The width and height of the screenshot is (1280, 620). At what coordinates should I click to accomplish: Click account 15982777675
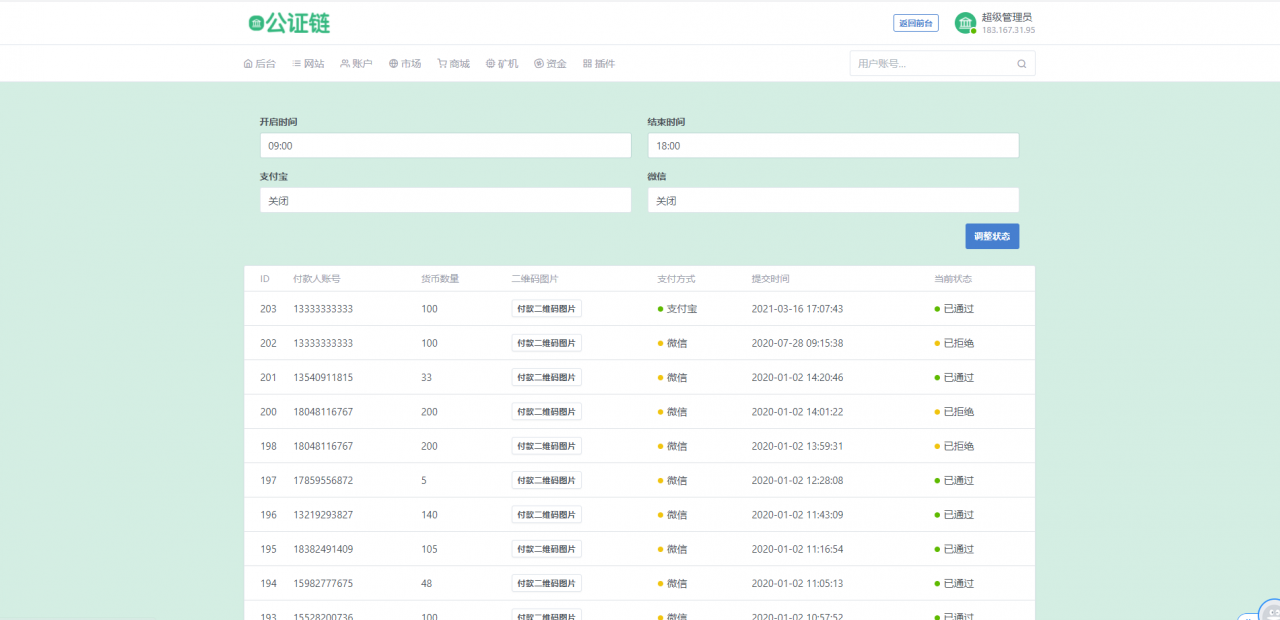pos(323,583)
